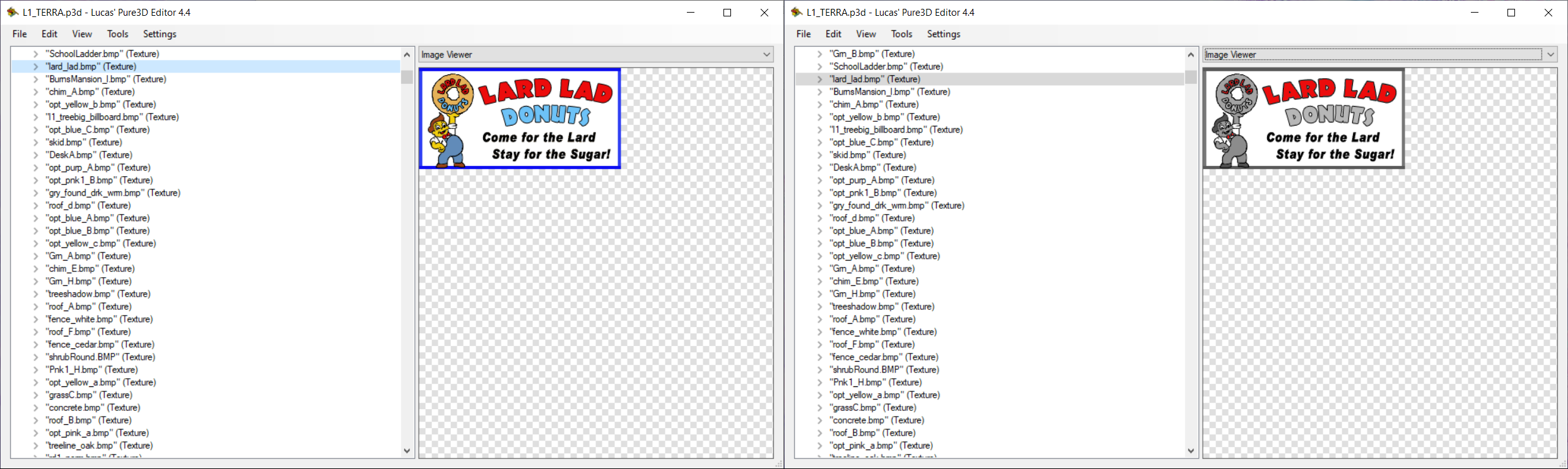Select "opt_pnk1_B.bmp" texture in right window

(883, 193)
